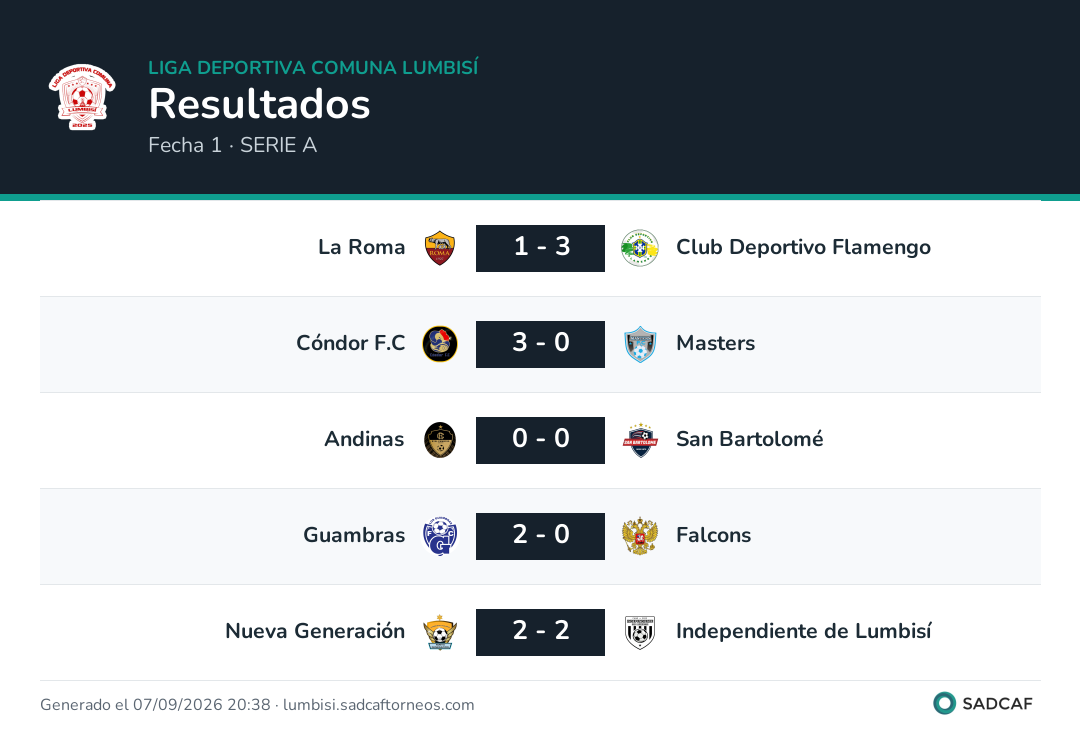This screenshot has height=756, width=1080.
Task: Click the Masters team shield icon
Action: 640,344
